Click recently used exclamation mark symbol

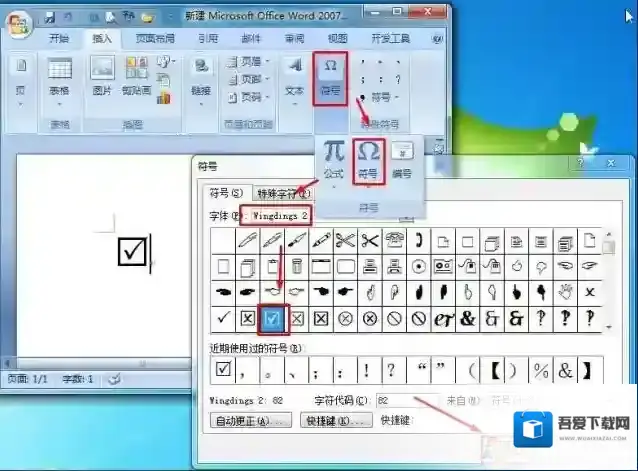(366, 370)
